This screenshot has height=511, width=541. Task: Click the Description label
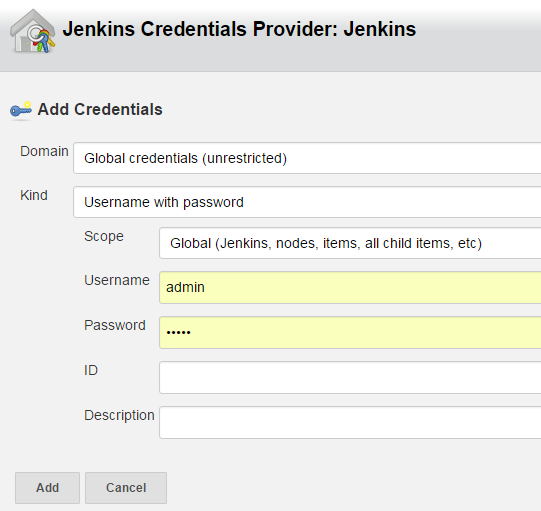pyautogui.click(x=119, y=415)
